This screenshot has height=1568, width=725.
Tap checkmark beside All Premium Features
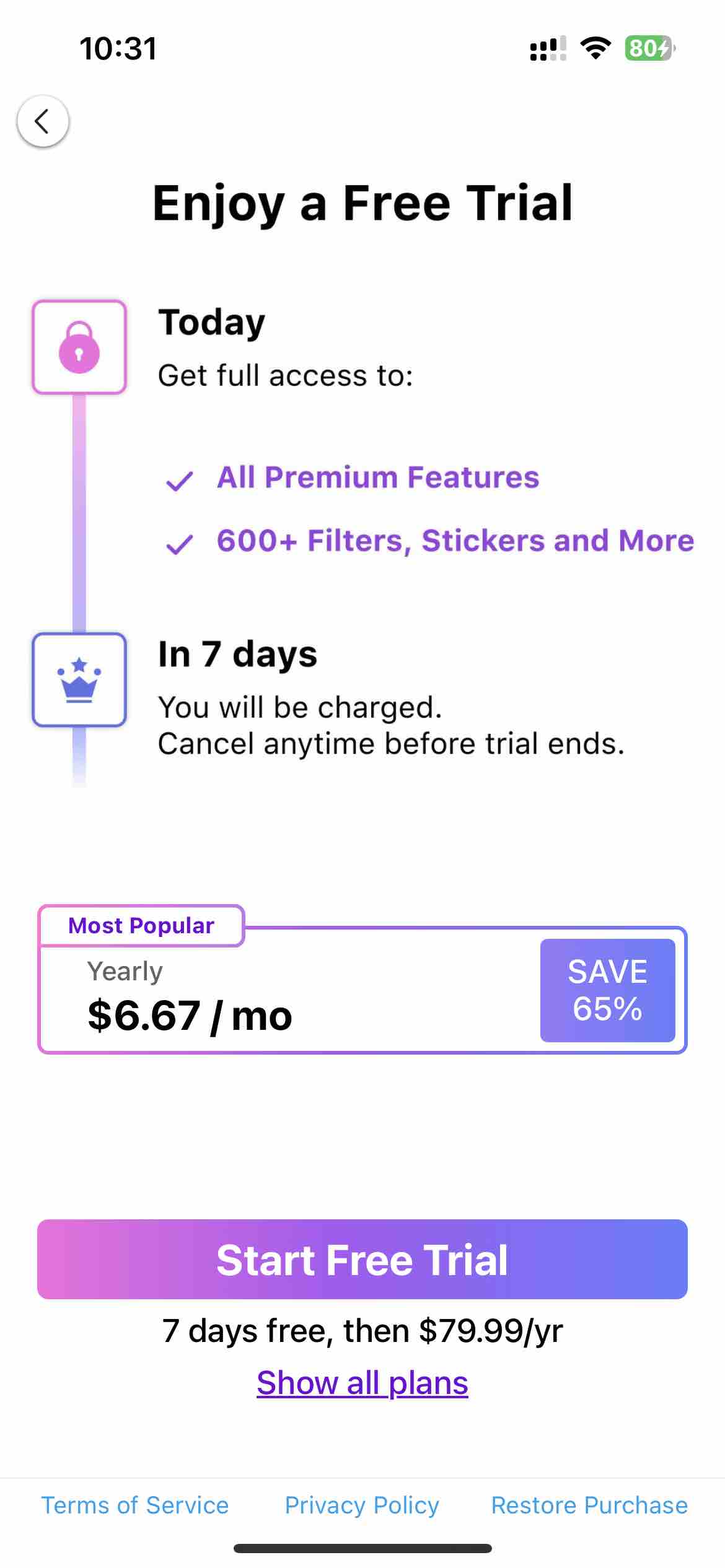pos(180,481)
